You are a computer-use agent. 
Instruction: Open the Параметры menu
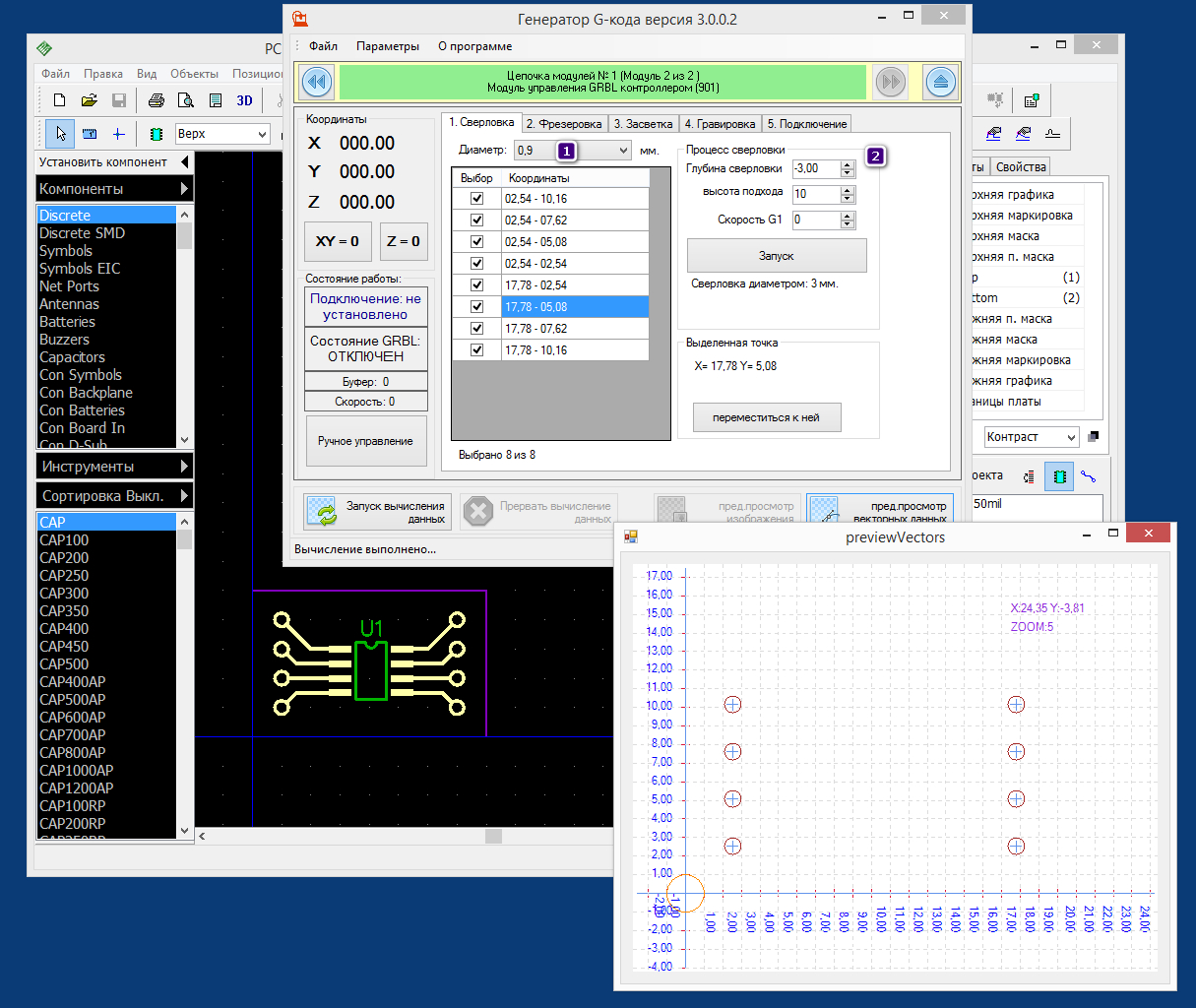[x=387, y=46]
